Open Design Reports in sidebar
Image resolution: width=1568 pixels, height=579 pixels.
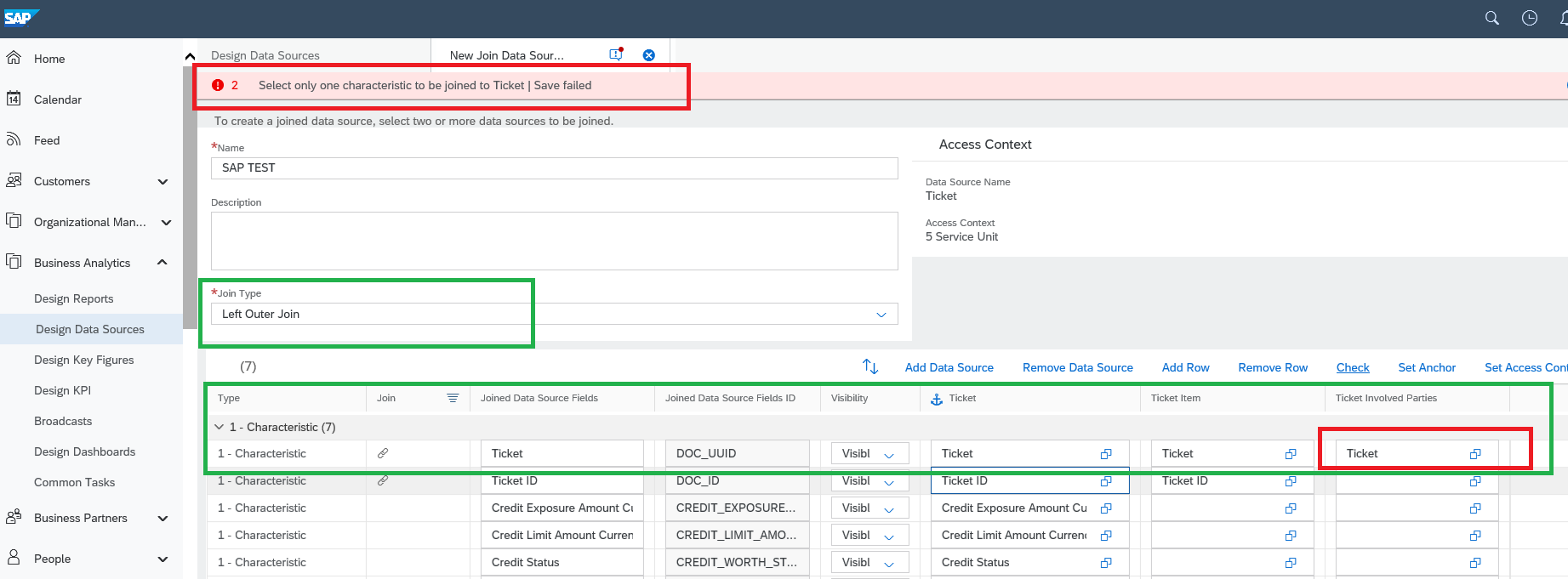73,298
